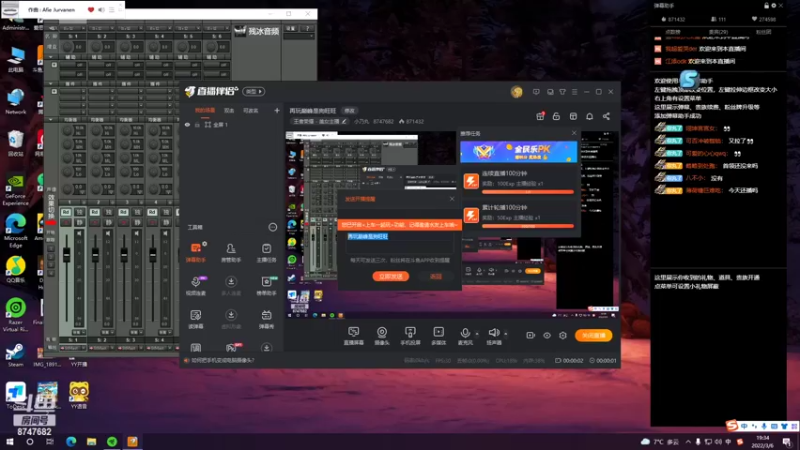Select the 我的场景 scene tab
Image resolution: width=800 pixels, height=450 pixels.
[205, 110]
